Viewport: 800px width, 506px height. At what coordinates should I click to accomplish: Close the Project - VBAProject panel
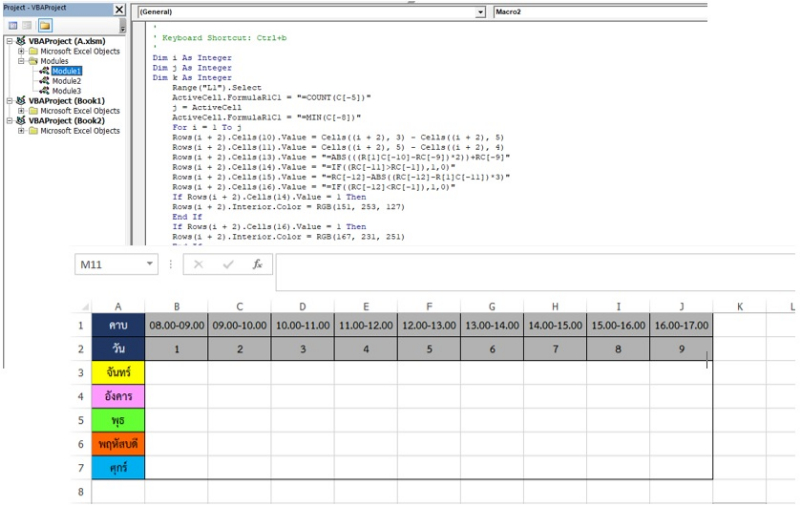(119, 9)
